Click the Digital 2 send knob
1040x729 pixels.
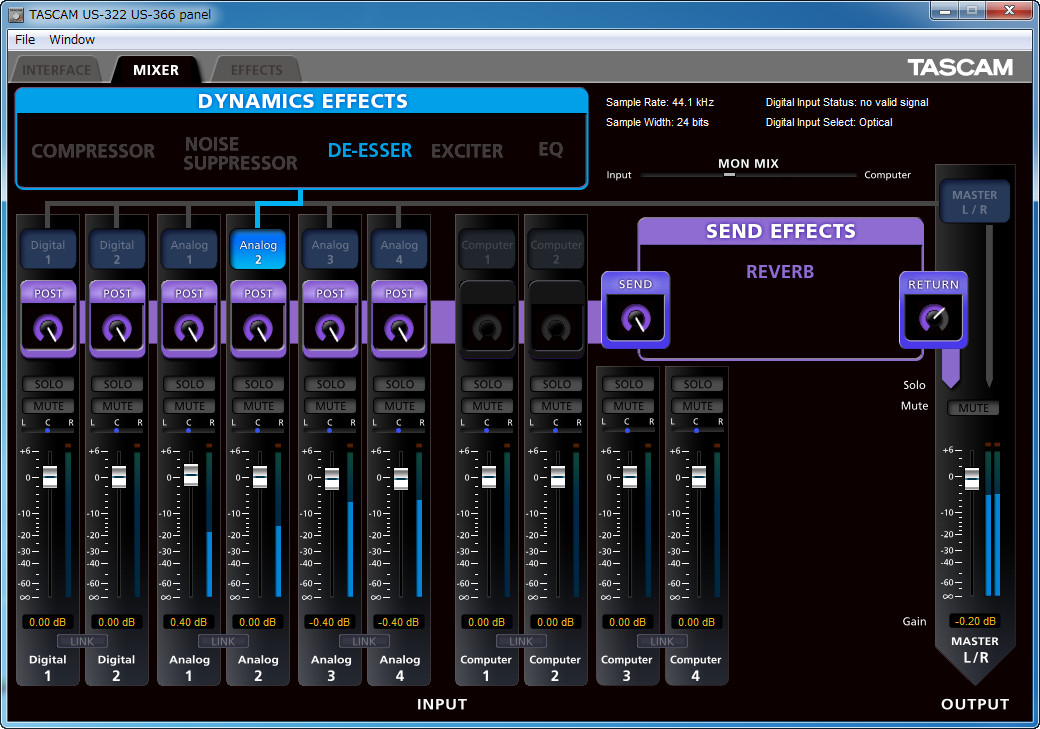click(x=117, y=328)
